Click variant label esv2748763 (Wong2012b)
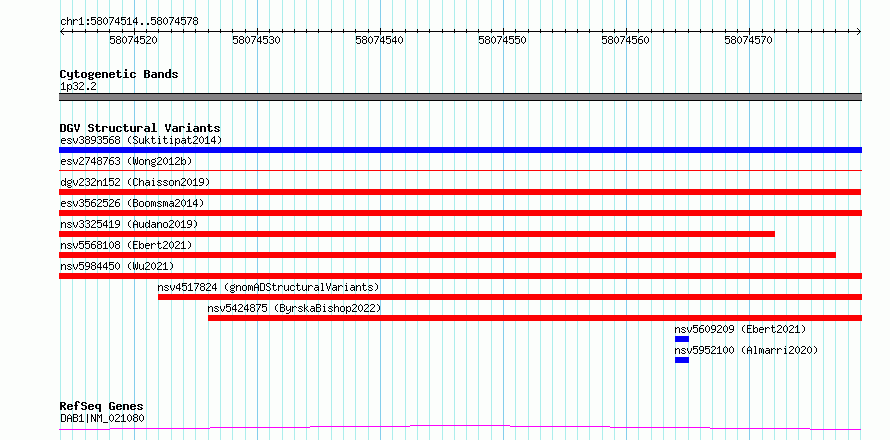890x440 pixels. pyautogui.click(x=126, y=161)
